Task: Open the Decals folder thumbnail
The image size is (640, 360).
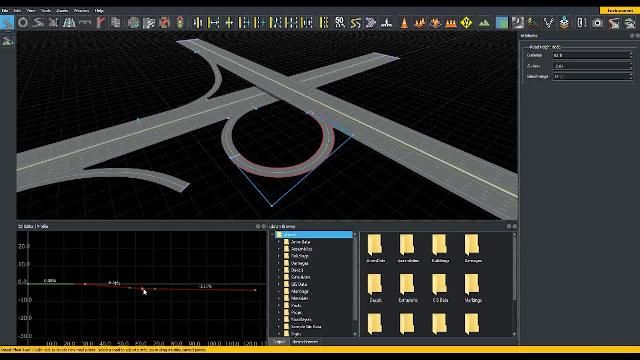Action: 375,288
